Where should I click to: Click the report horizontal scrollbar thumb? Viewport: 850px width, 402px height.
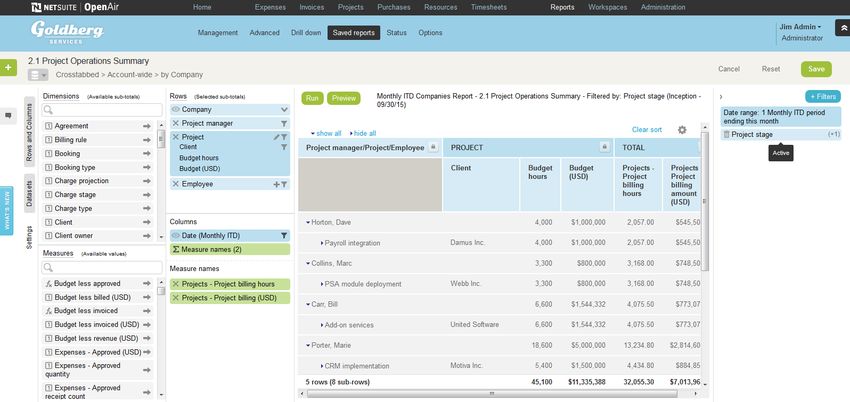(x=492, y=393)
